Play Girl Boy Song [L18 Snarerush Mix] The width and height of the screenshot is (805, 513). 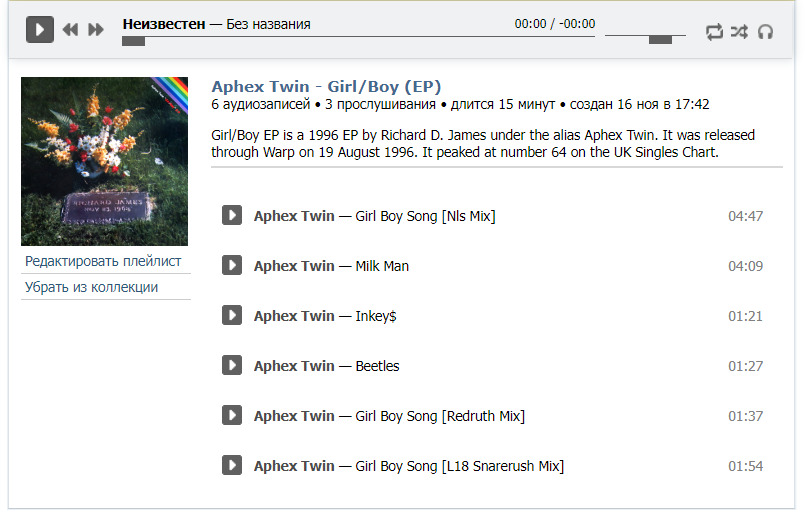tap(232, 465)
